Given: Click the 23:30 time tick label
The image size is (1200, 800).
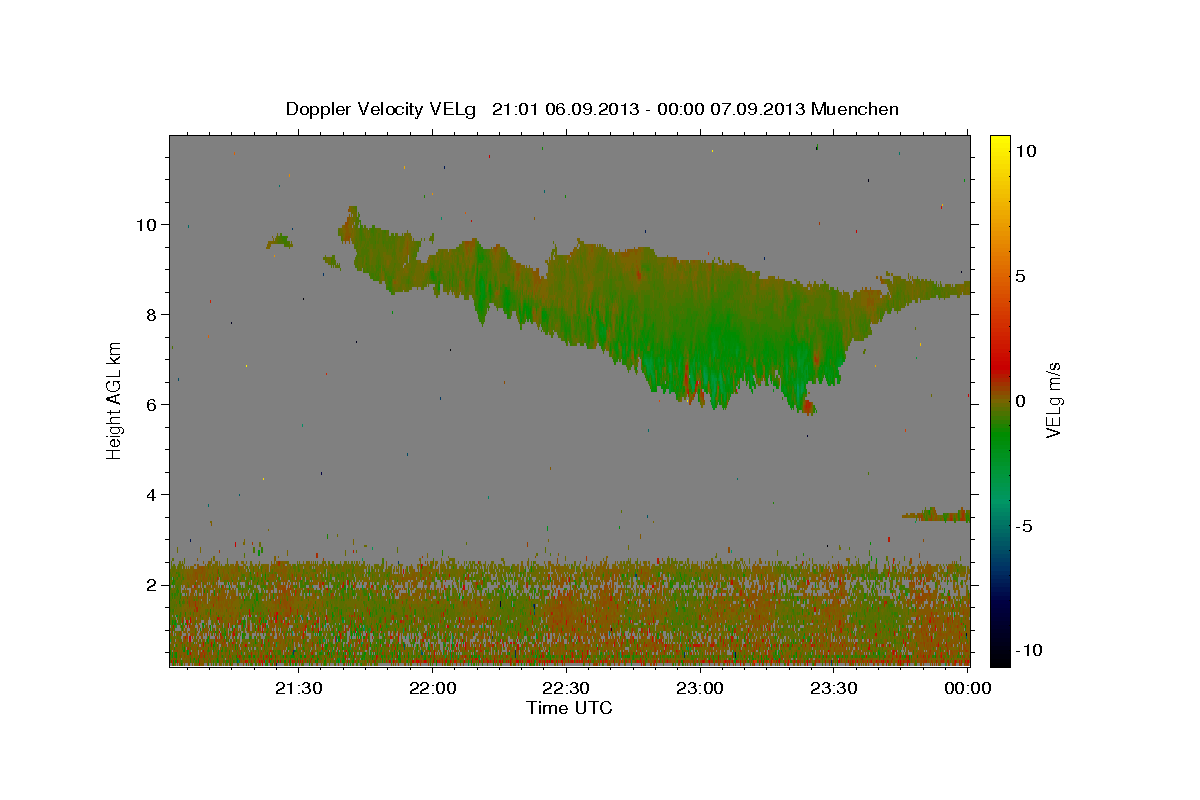Looking at the screenshot, I should pyautogui.click(x=834, y=688).
